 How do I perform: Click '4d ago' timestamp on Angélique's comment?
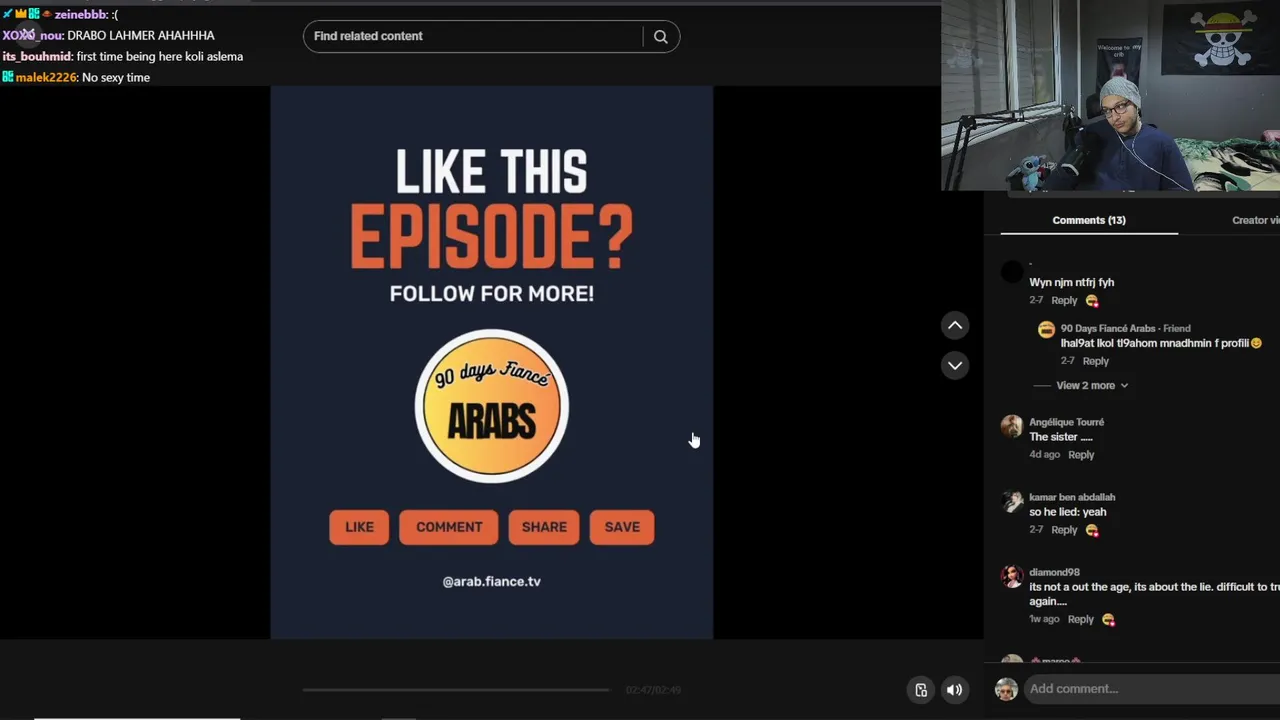1045,455
